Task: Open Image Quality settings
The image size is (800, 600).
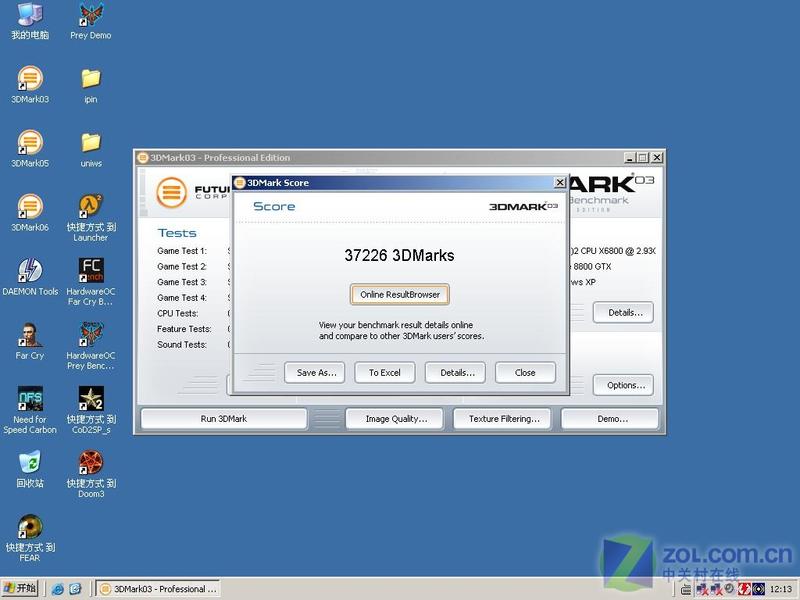Action: (396, 419)
